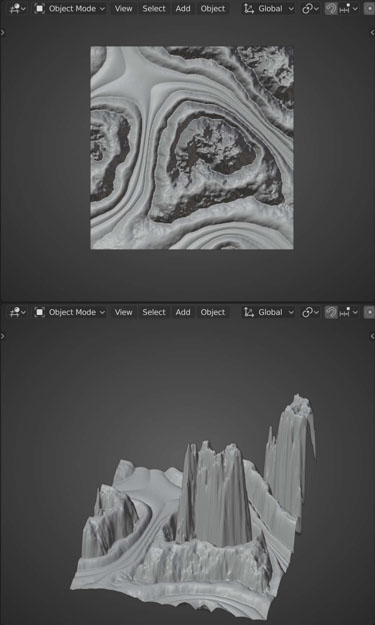The image size is (375, 625).
Task: Open editor type menu in upper viewport
Action: 17,8
